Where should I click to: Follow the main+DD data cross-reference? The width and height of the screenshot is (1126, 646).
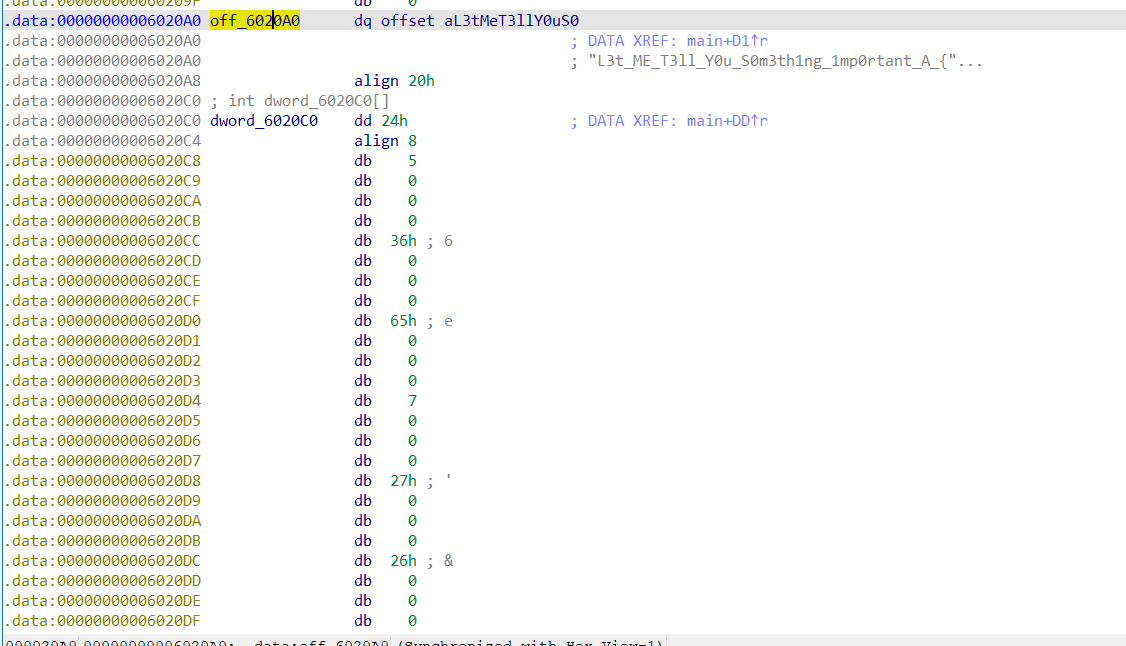[x=727, y=121]
